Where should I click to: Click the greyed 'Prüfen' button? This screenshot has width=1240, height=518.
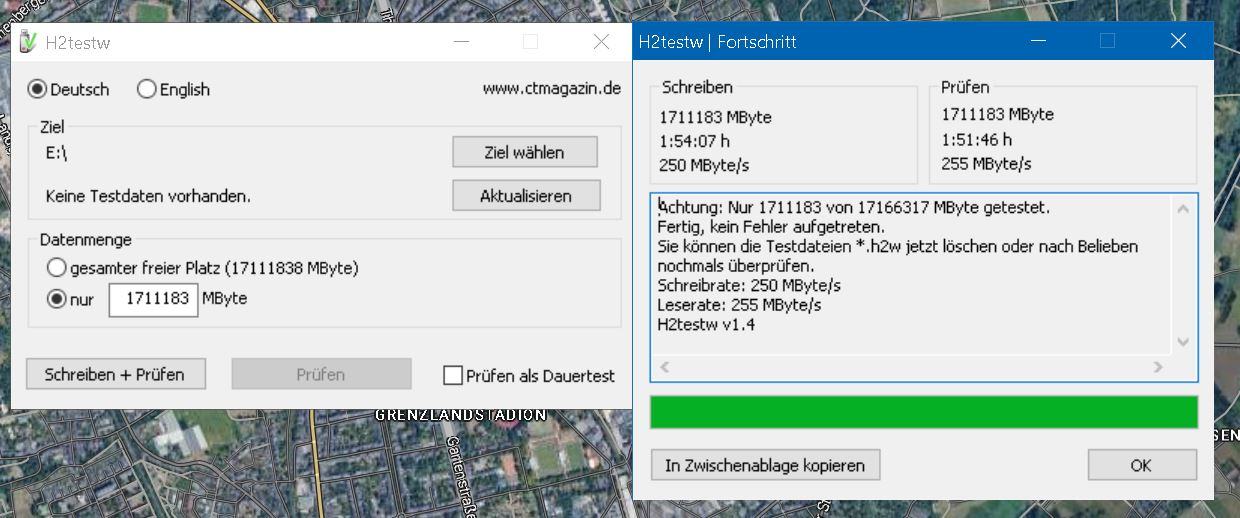tap(321, 374)
